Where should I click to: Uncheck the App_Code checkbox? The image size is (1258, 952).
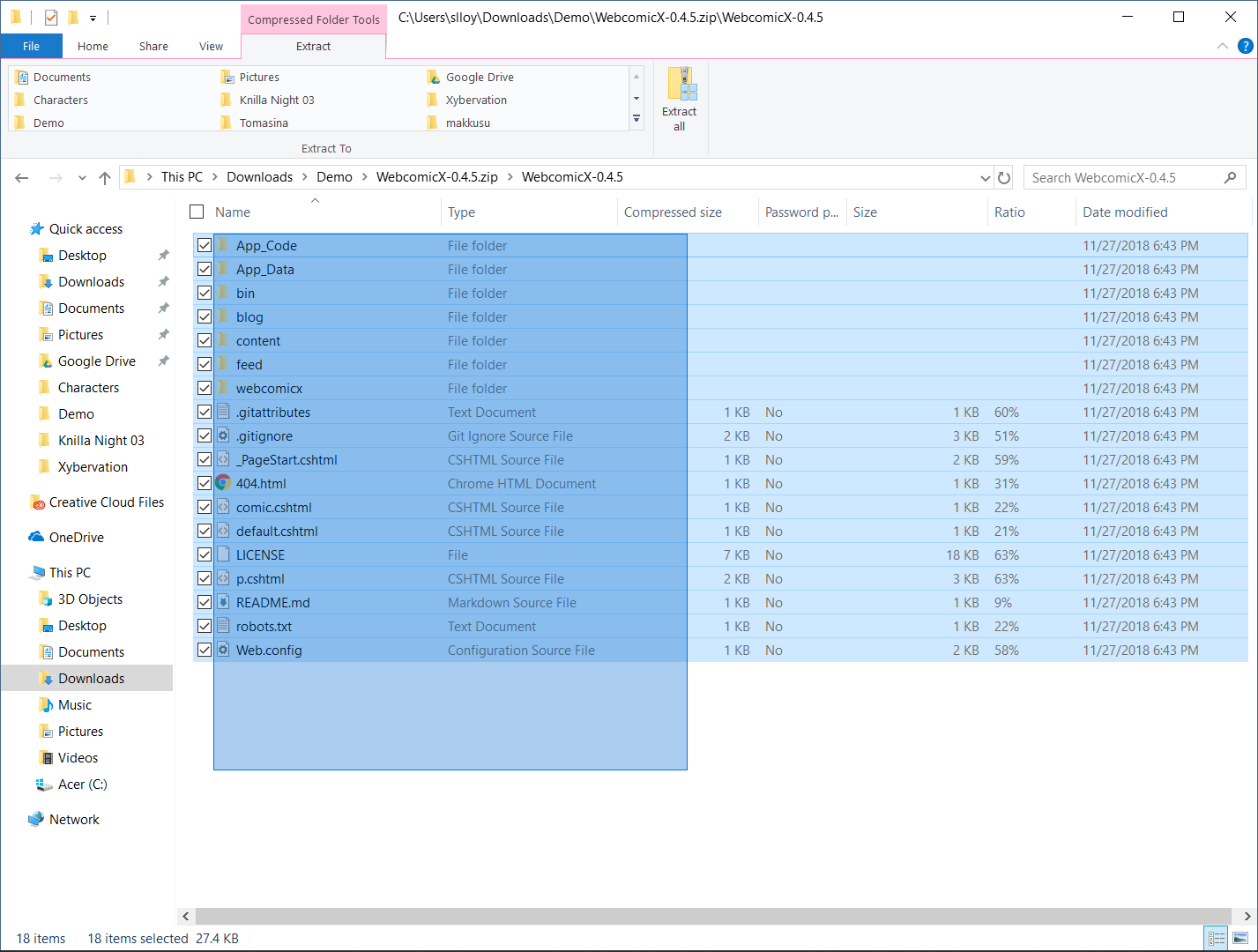[205, 245]
